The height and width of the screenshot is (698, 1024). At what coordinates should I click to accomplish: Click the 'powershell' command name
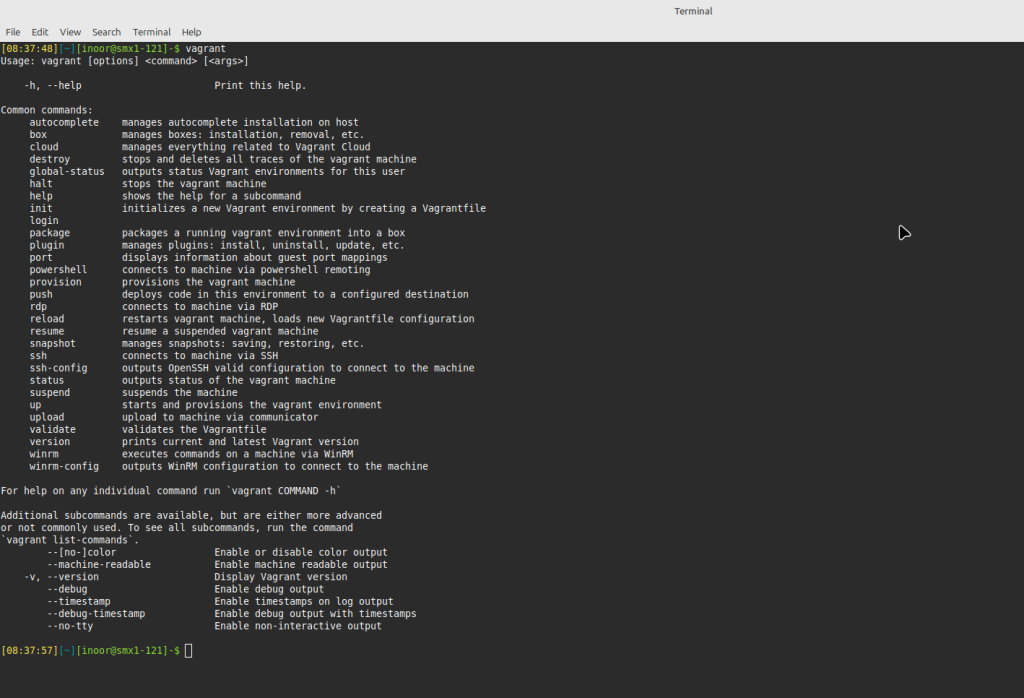(58, 270)
